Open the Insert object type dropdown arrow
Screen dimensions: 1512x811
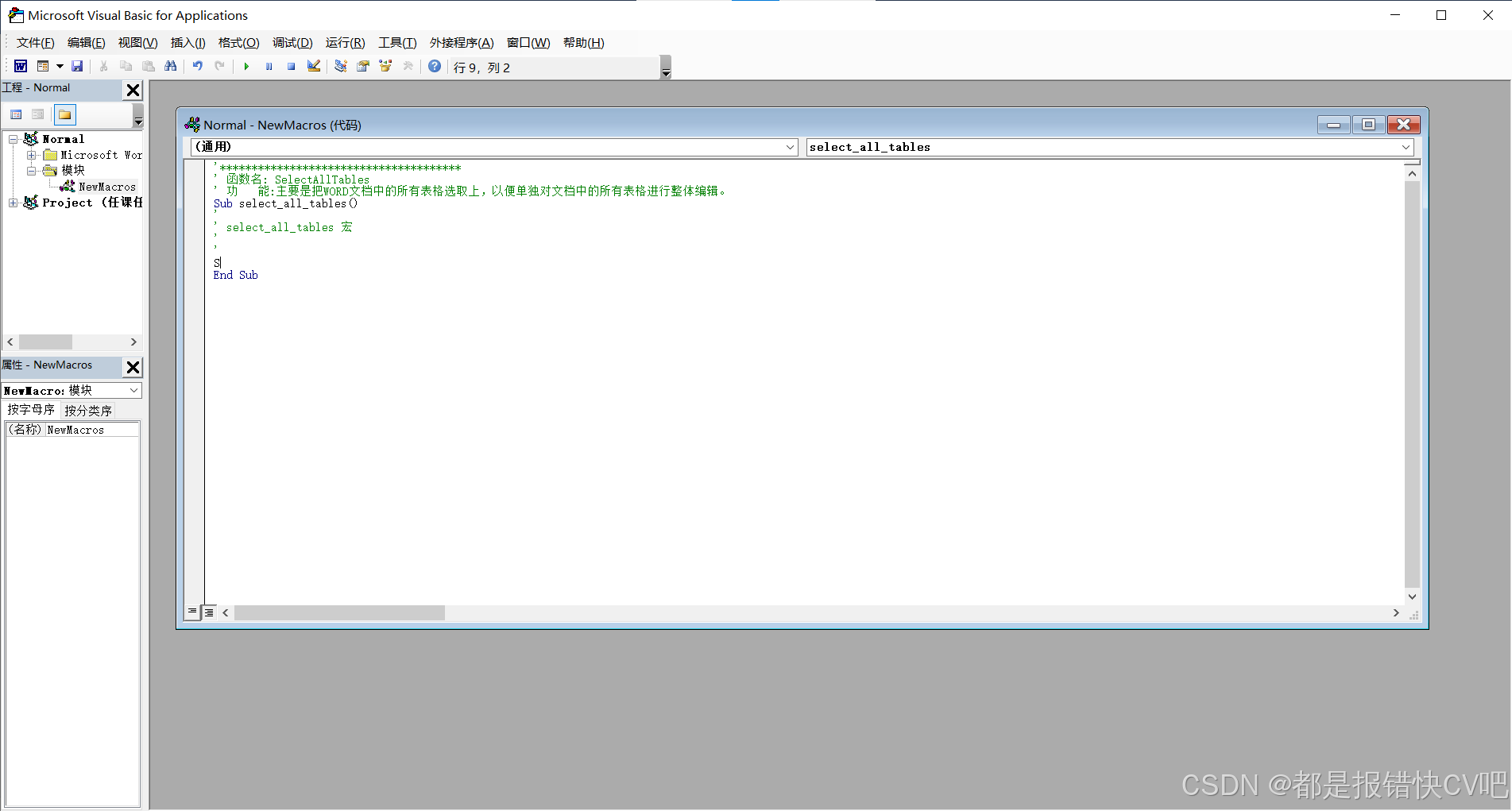coord(60,67)
